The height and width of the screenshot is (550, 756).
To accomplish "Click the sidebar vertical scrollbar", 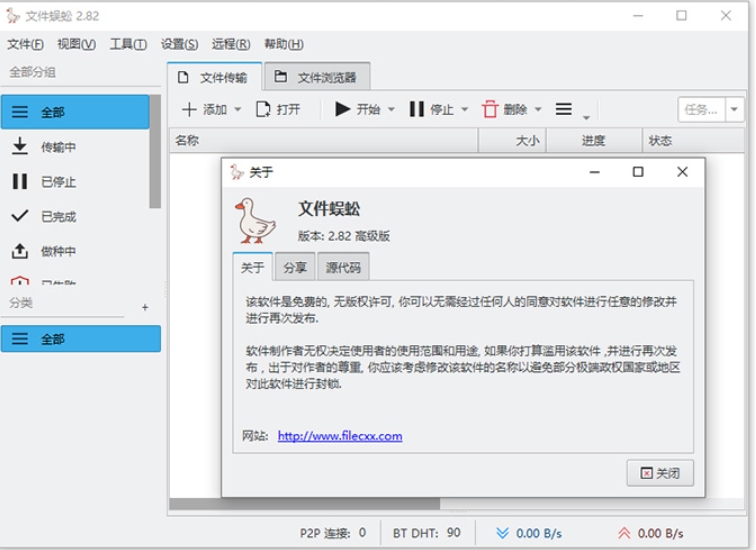I will (x=155, y=150).
